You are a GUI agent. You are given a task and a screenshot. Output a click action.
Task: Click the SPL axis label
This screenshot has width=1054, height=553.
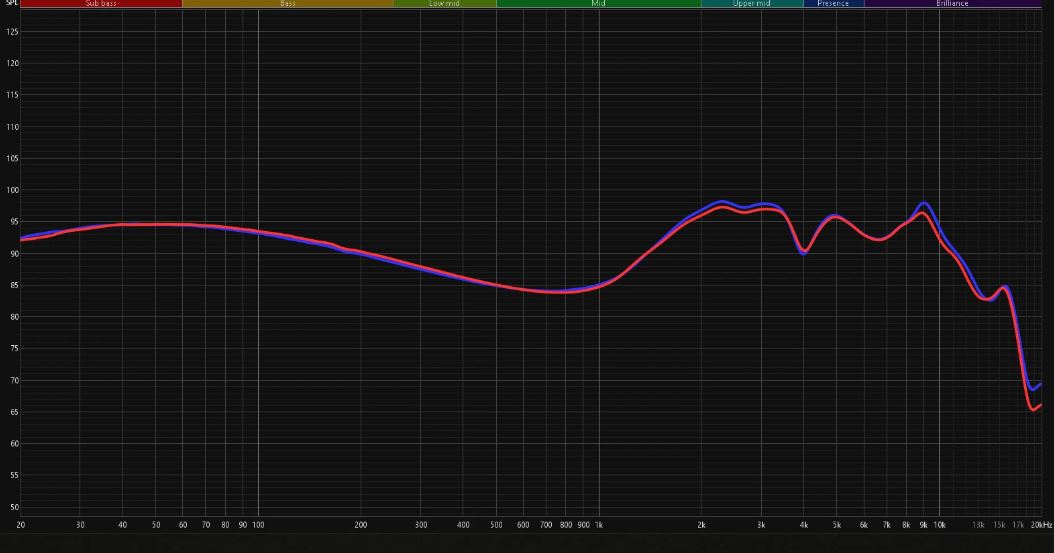pos(10,4)
